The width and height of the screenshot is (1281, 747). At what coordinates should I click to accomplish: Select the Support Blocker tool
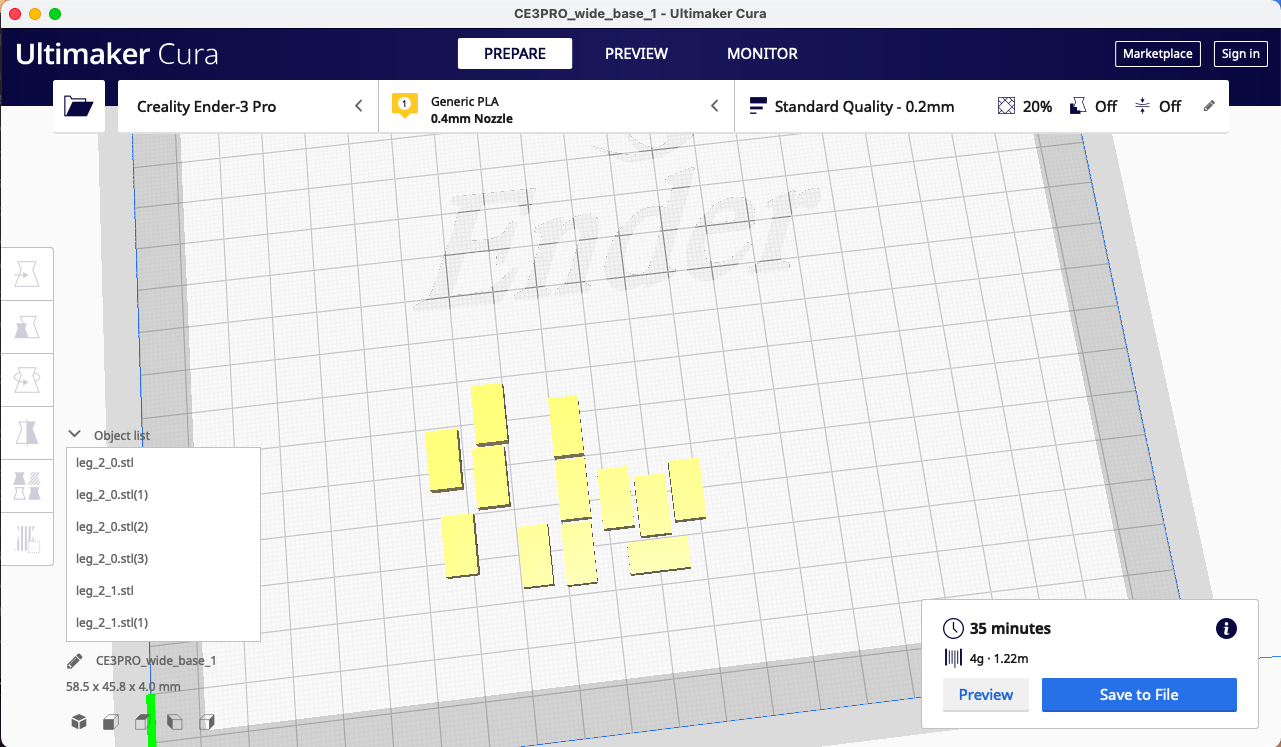tap(27, 539)
